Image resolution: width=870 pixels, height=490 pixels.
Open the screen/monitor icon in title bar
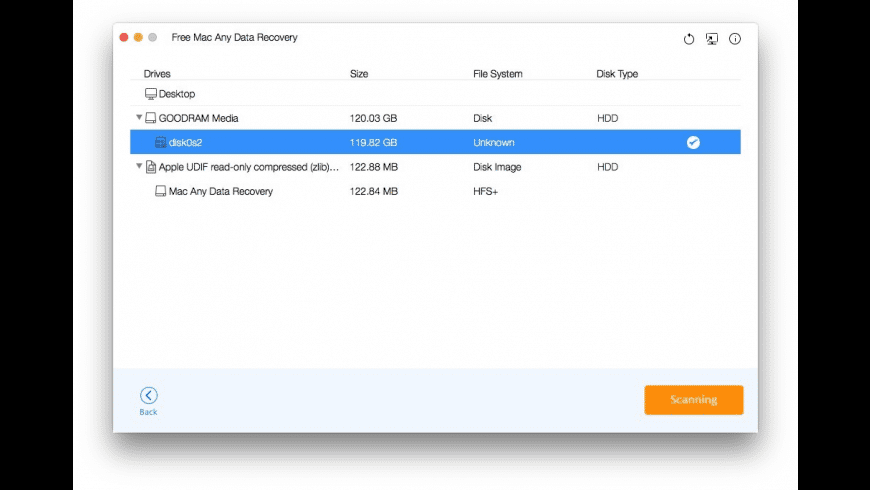tap(712, 39)
